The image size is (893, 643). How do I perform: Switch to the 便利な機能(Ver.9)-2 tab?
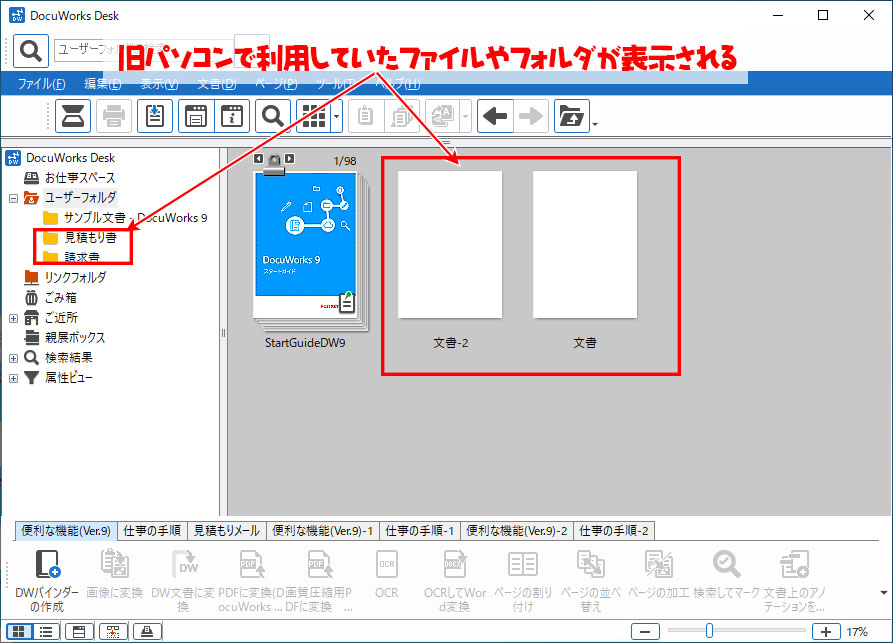click(x=517, y=531)
